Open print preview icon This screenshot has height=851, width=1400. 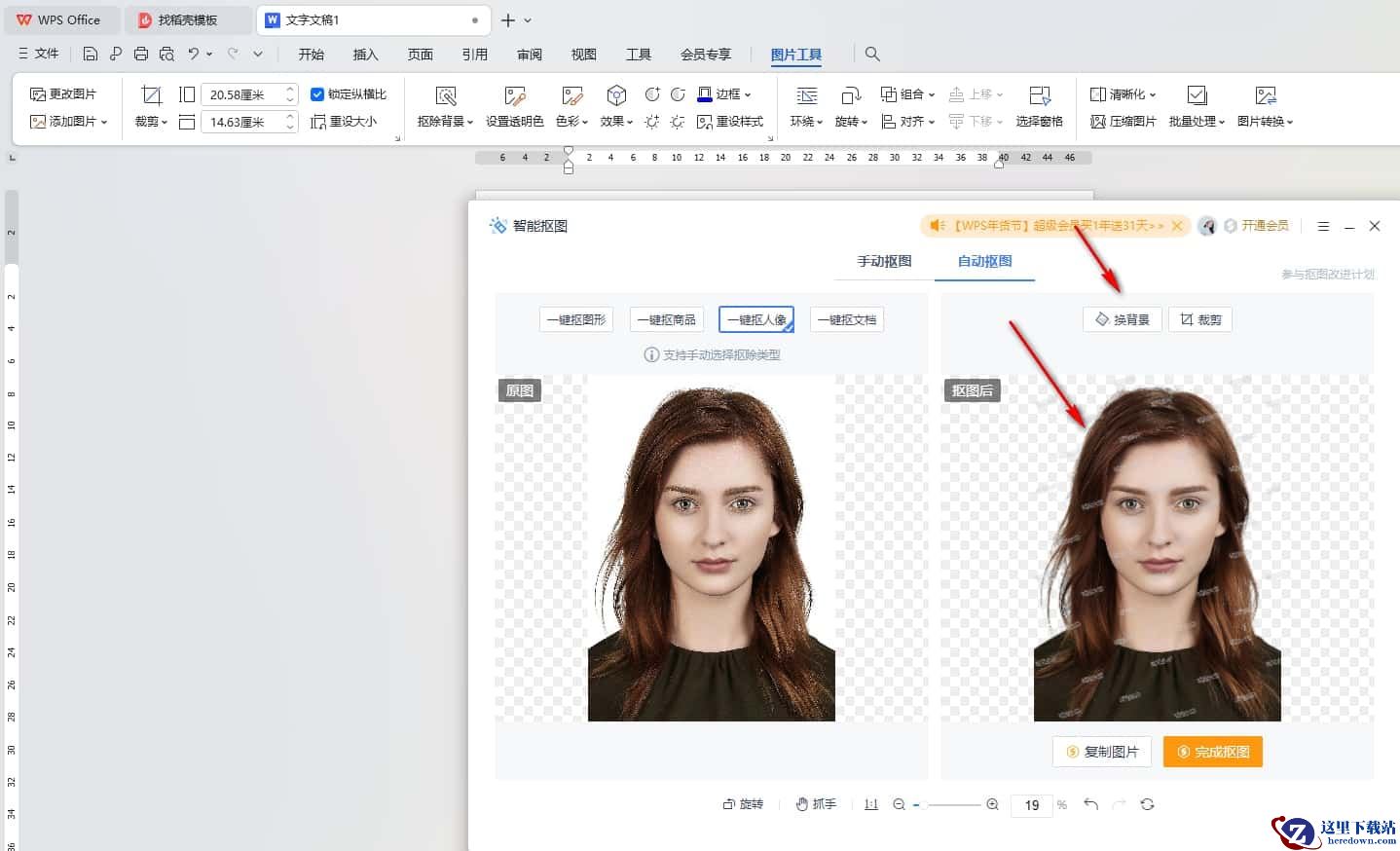[166, 54]
